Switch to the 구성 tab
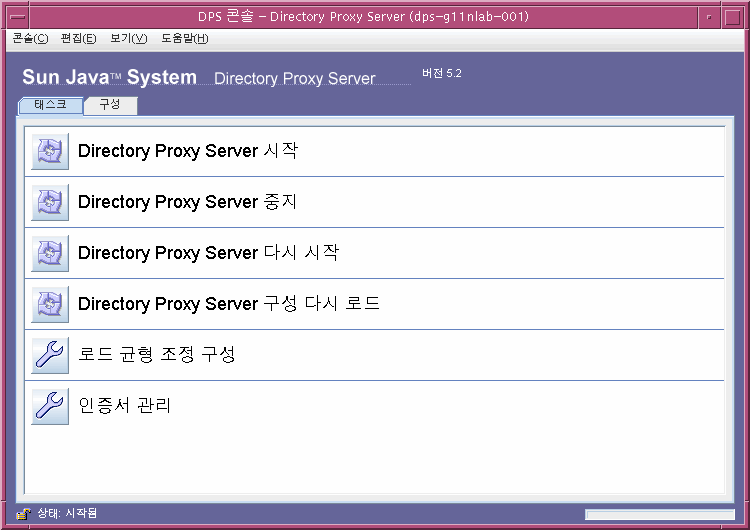 [x=110, y=105]
